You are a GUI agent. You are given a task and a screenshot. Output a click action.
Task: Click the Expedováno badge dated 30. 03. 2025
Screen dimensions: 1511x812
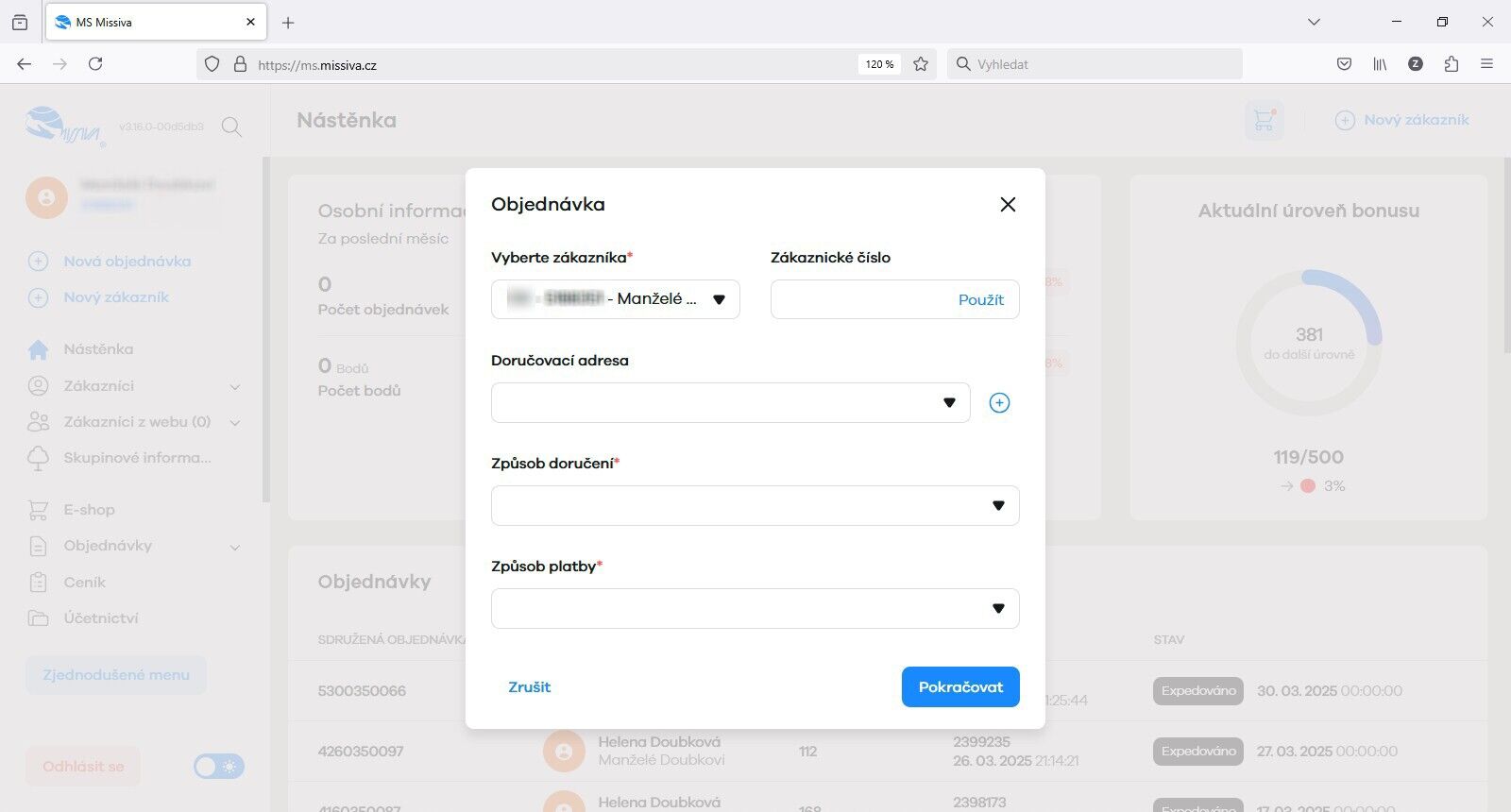1198,691
